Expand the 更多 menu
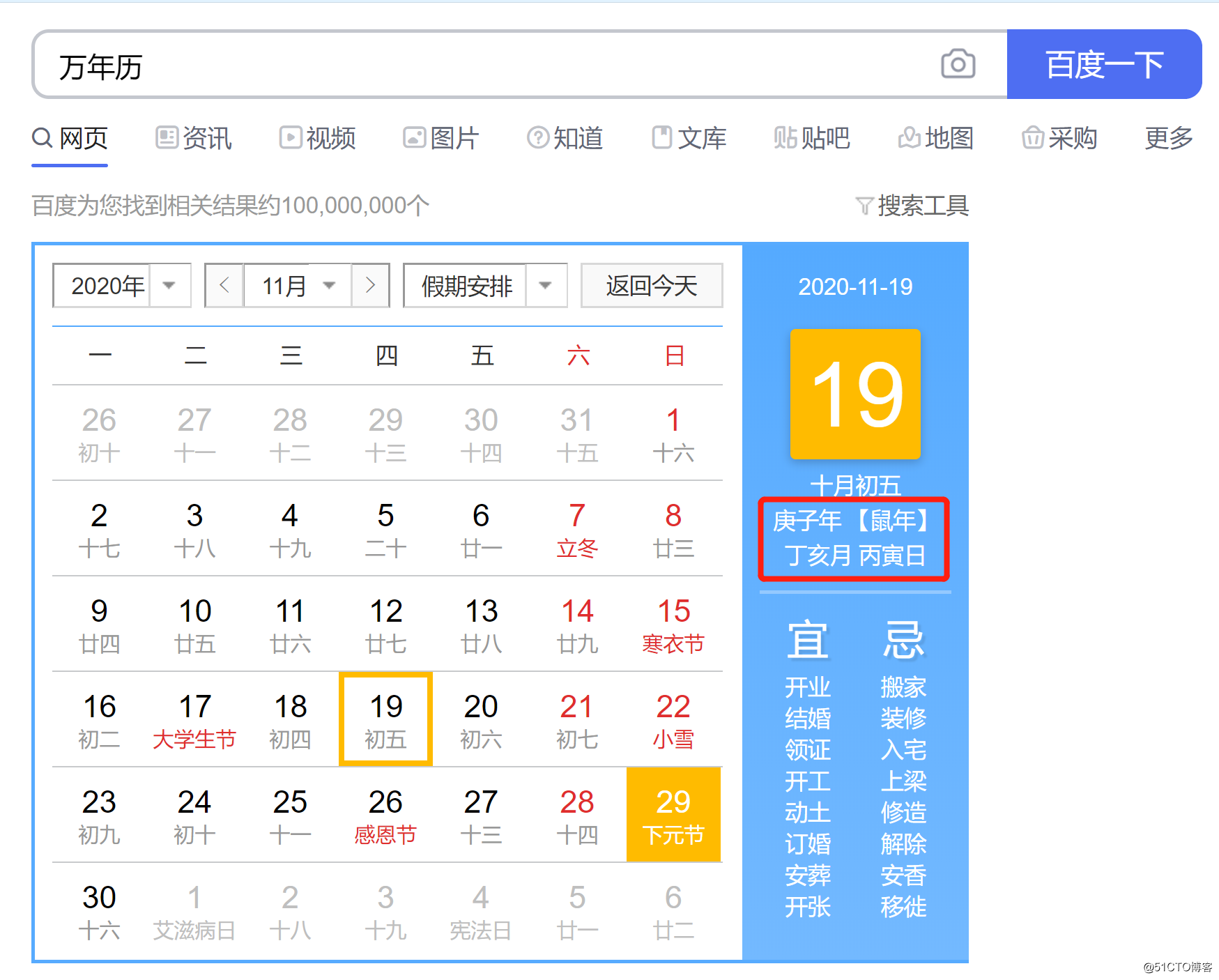 1169,138
